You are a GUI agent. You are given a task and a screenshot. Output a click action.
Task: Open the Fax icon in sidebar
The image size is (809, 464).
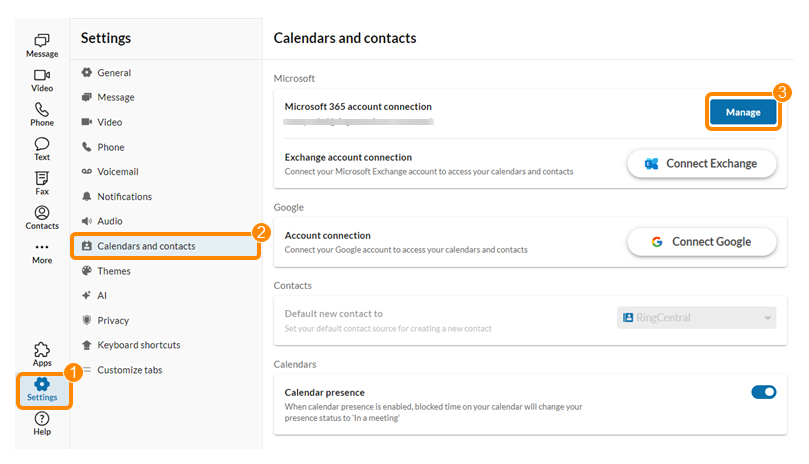[42, 178]
